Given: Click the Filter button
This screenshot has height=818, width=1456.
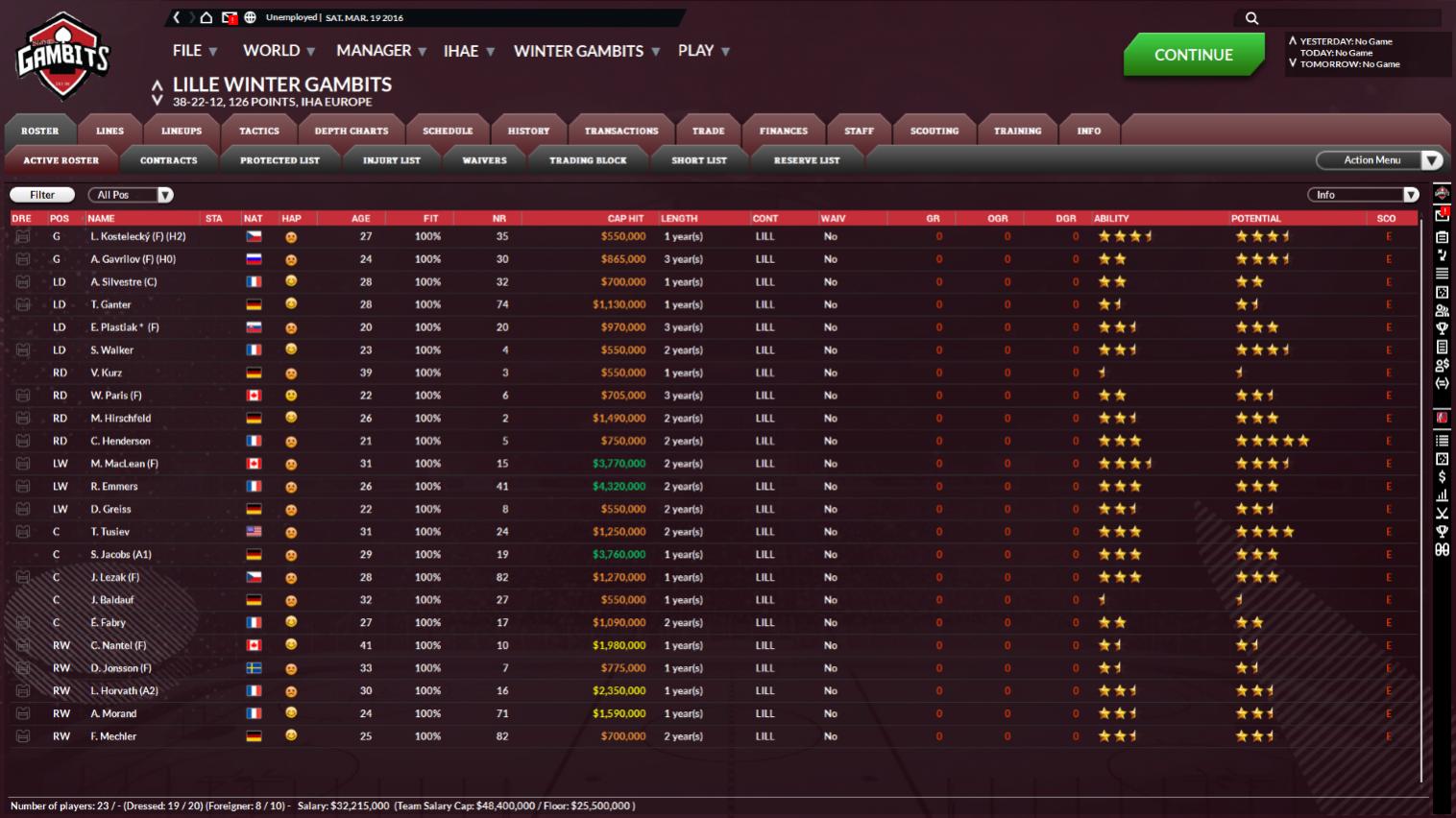Looking at the screenshot, I should pyautogui.click(x=42, y=195).
